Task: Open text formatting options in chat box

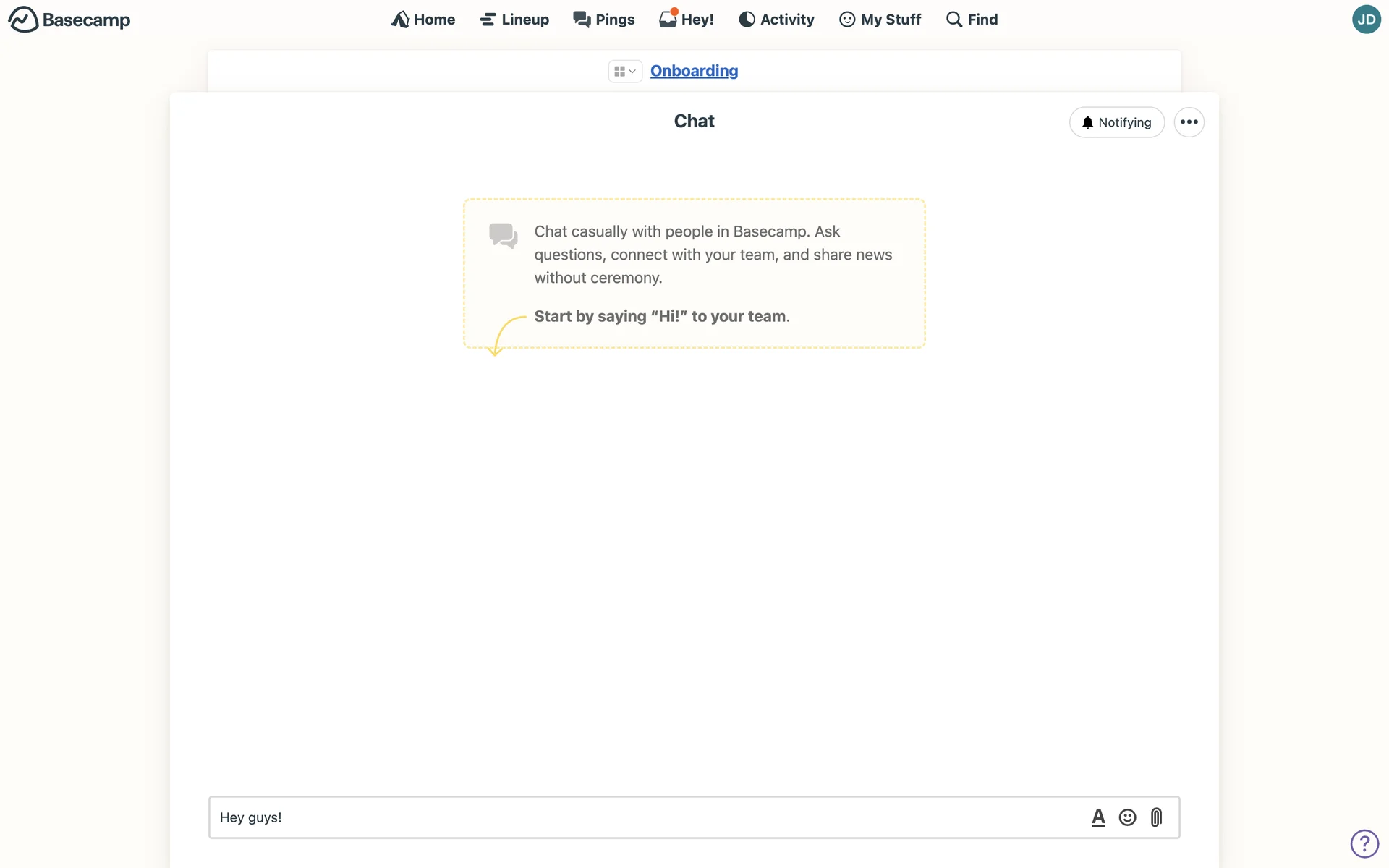Action: click(x=1098, y=817)
